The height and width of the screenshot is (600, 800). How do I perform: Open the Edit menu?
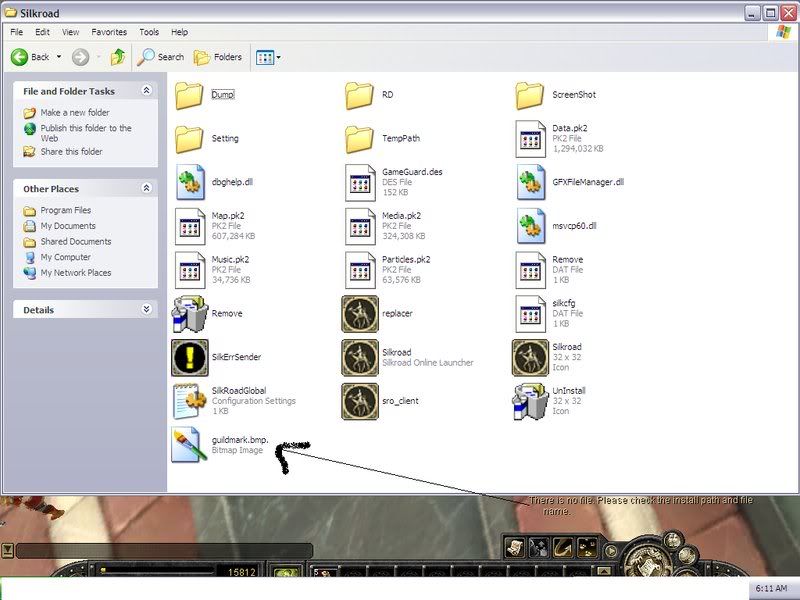click(42, 32)
